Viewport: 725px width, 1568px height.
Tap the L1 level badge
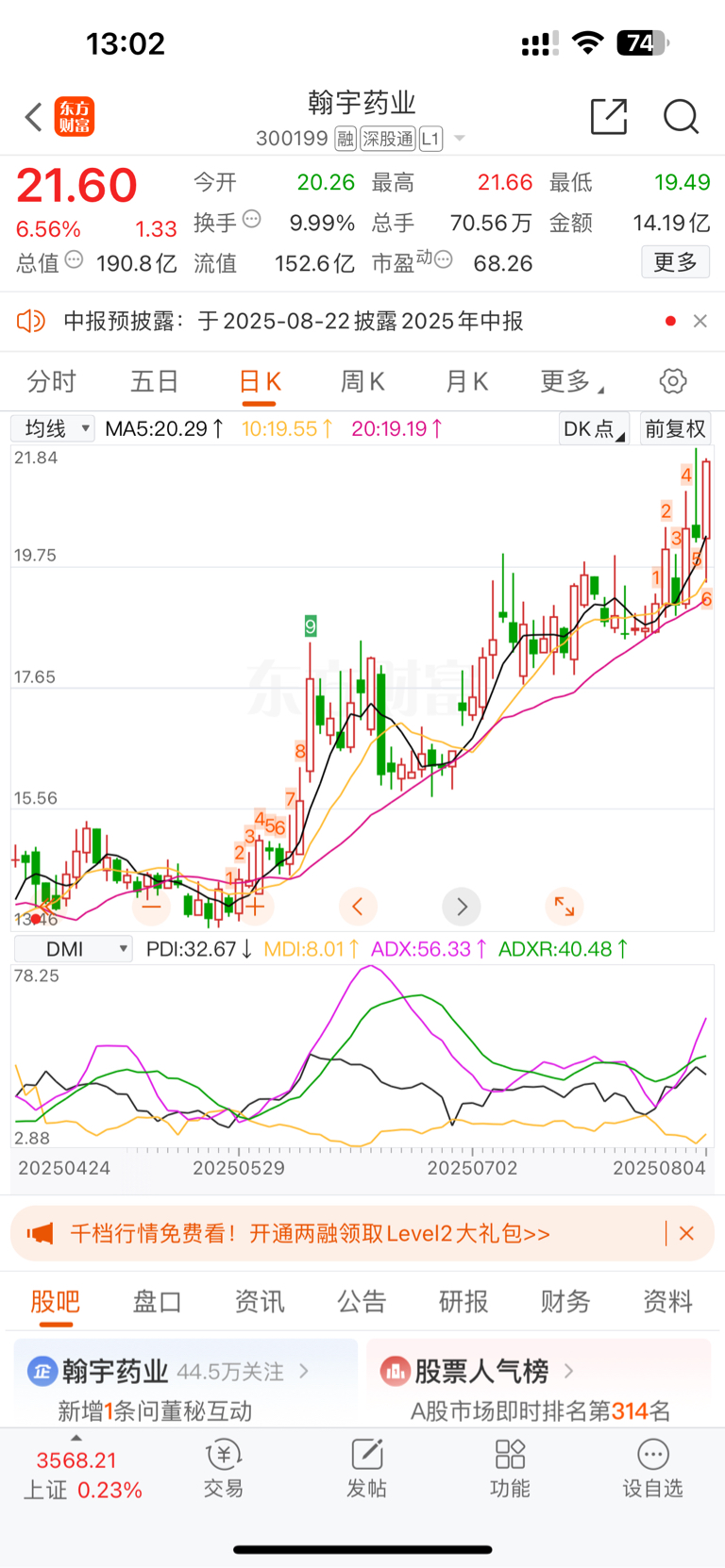pyautogui.click(x=430, y=139)
